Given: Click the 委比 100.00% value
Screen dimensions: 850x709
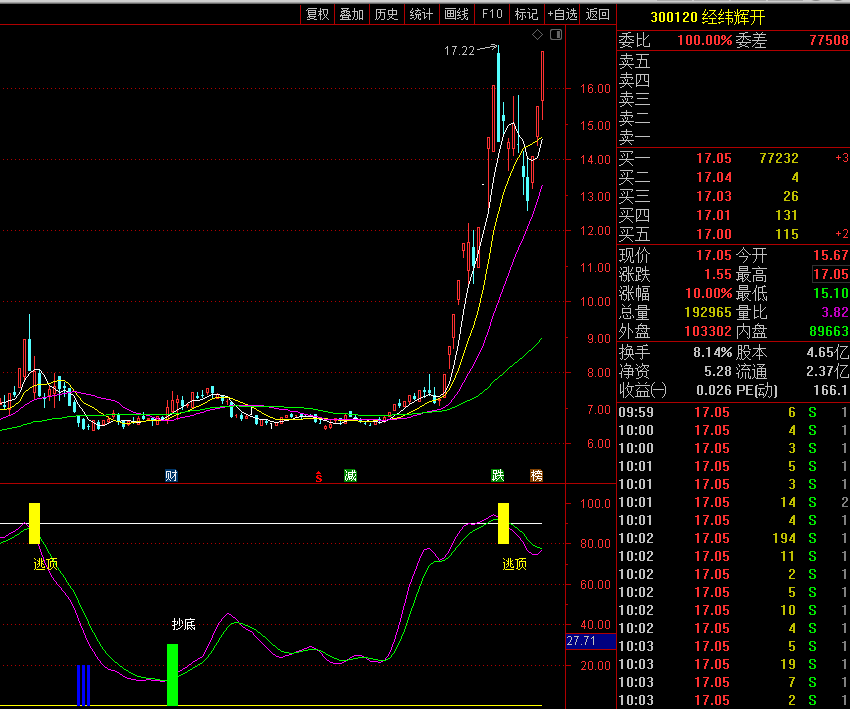Looking at the screenshot, I should [x=705, y=40].
